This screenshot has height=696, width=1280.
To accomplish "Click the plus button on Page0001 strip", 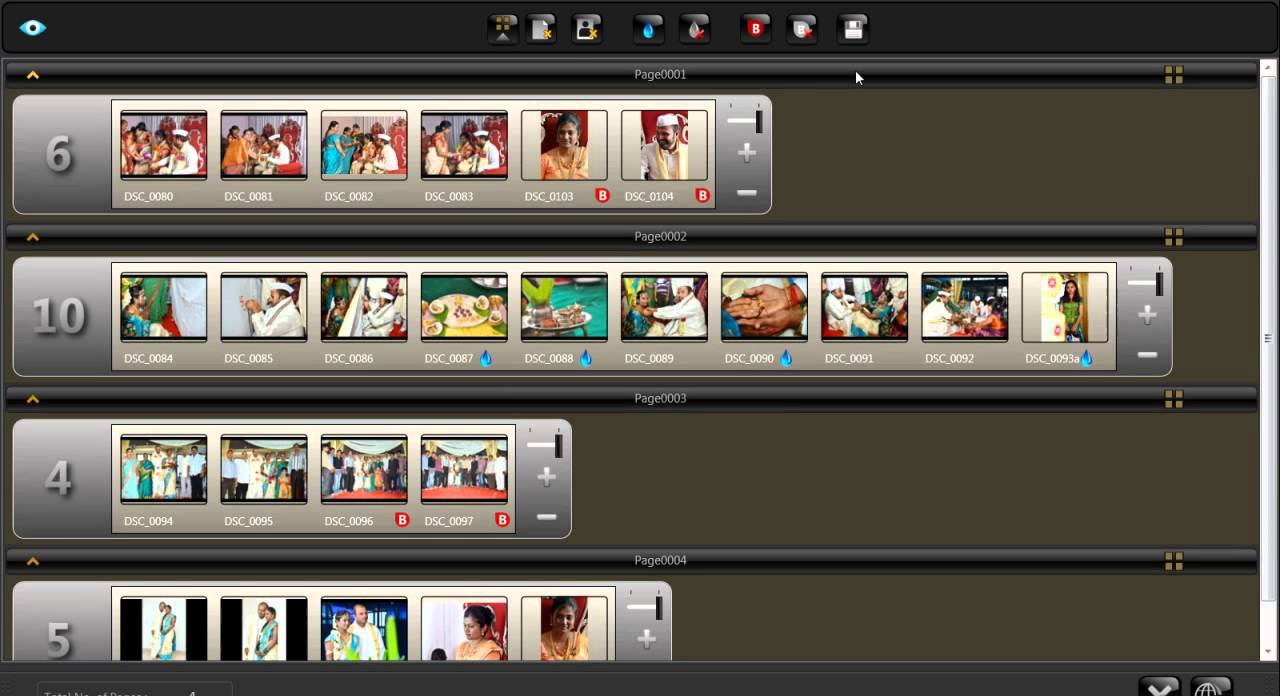I will 746,153.
